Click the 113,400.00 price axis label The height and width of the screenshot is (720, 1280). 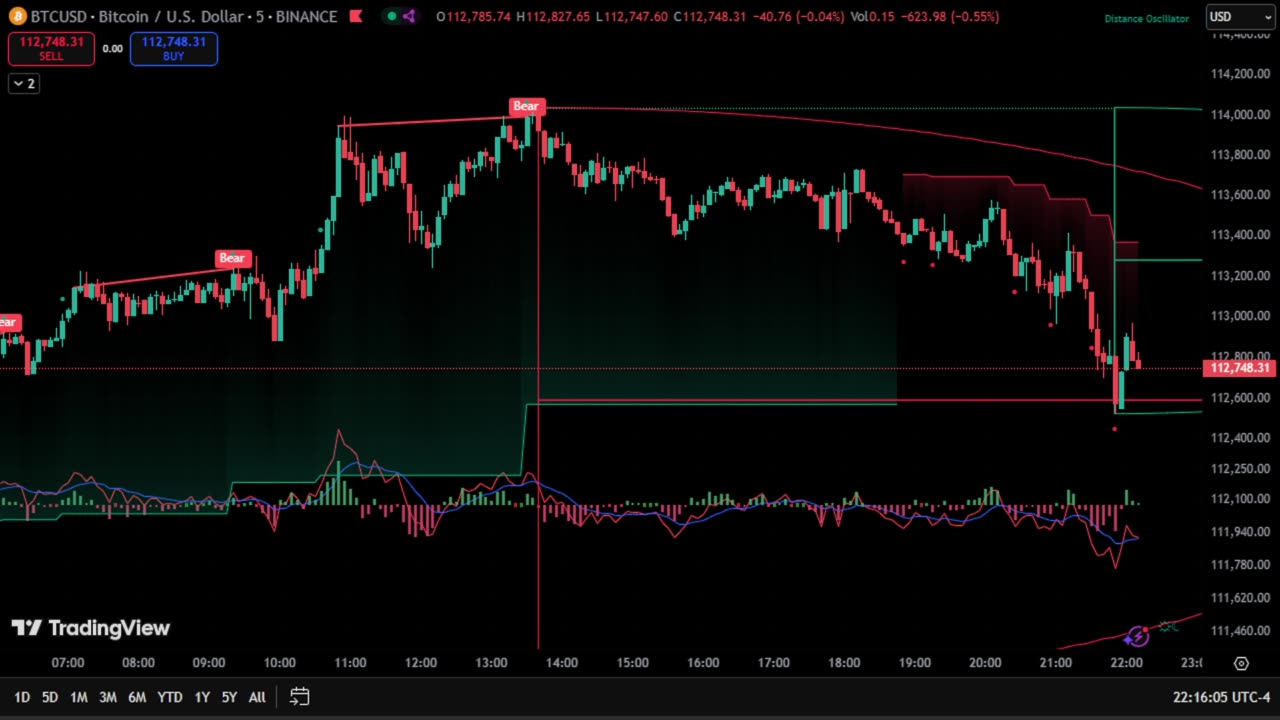click(x=1240, y=236)
